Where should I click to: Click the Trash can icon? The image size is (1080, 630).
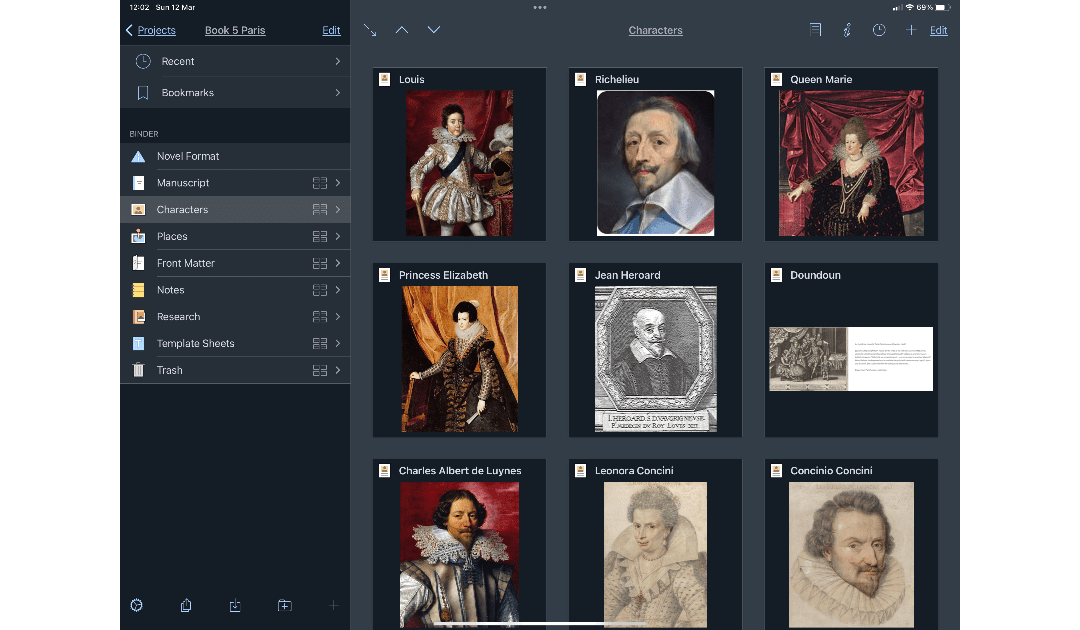click(138, 370)
